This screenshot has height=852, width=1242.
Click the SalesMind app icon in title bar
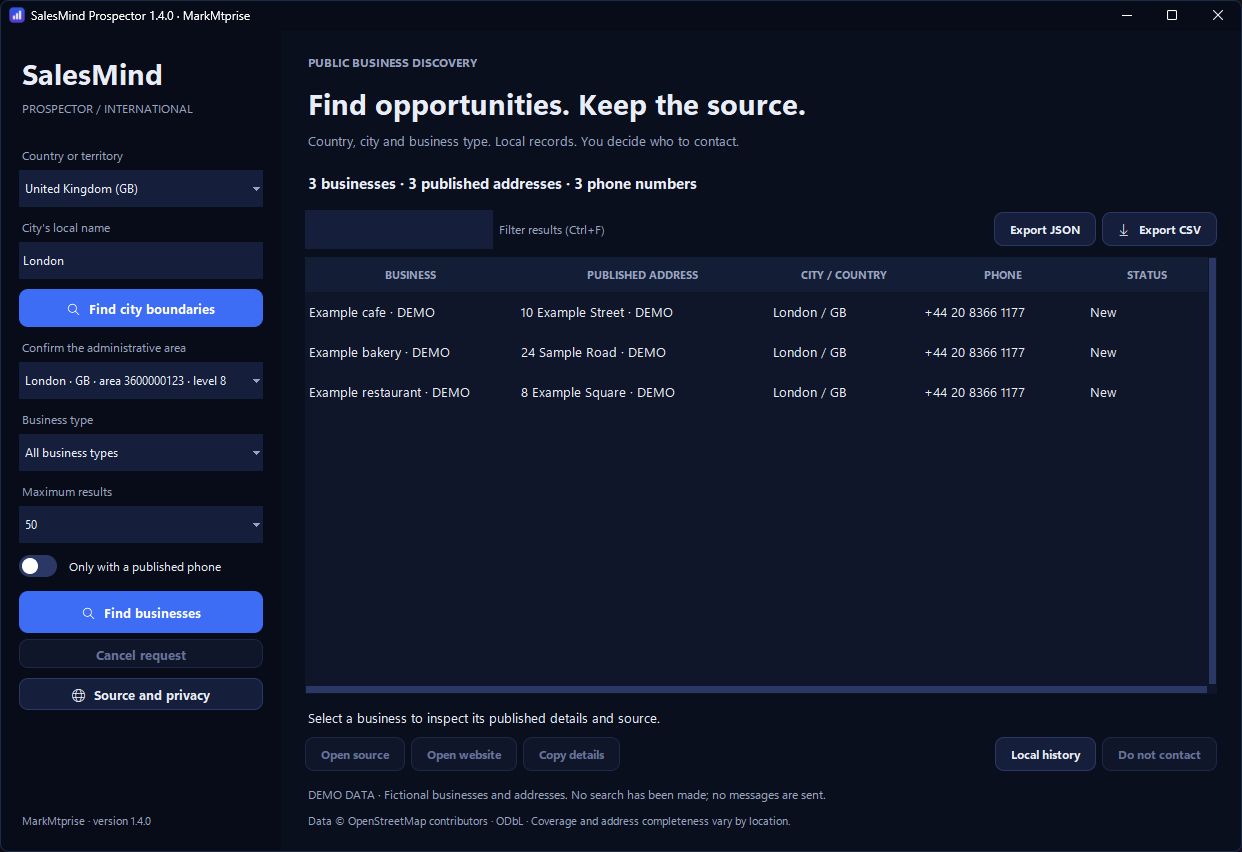(16, 15)
